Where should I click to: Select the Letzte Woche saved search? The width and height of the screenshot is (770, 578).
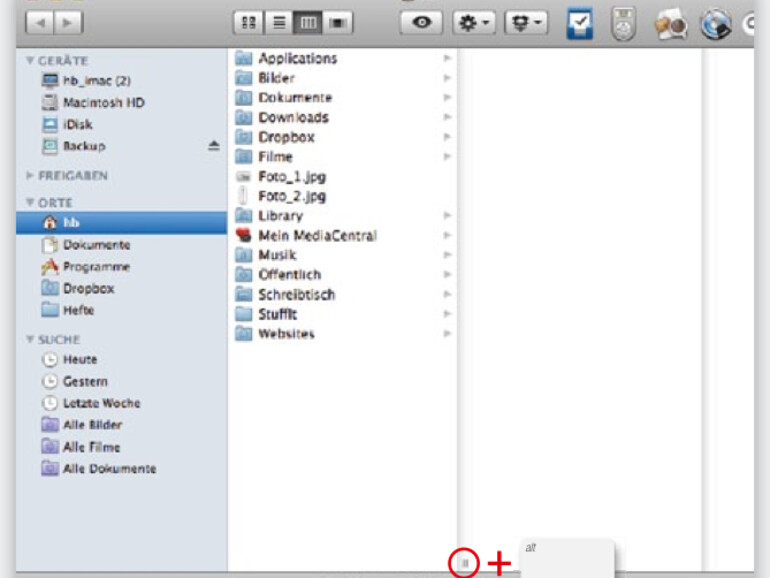[121, 403]
